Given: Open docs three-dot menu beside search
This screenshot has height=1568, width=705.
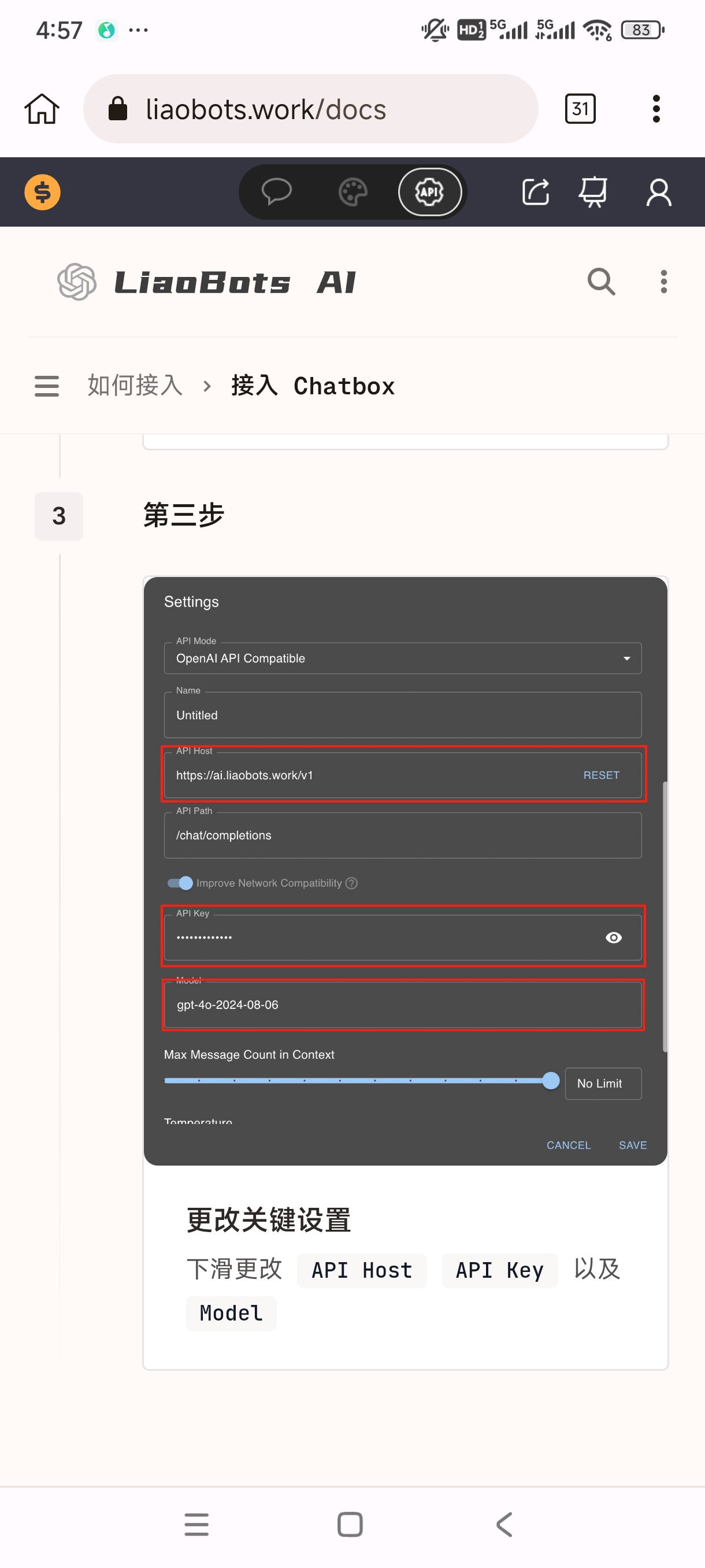Looking at the screenshot, I should (663, 282).
